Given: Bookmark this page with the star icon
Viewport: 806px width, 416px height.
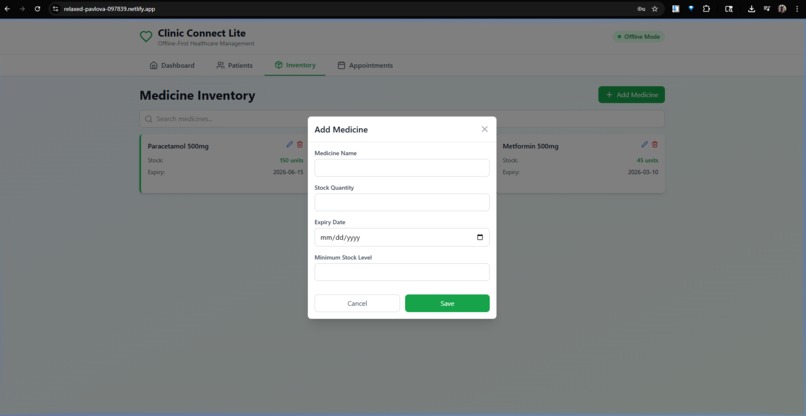Looking at the screenshot, I should click(654, 9).
